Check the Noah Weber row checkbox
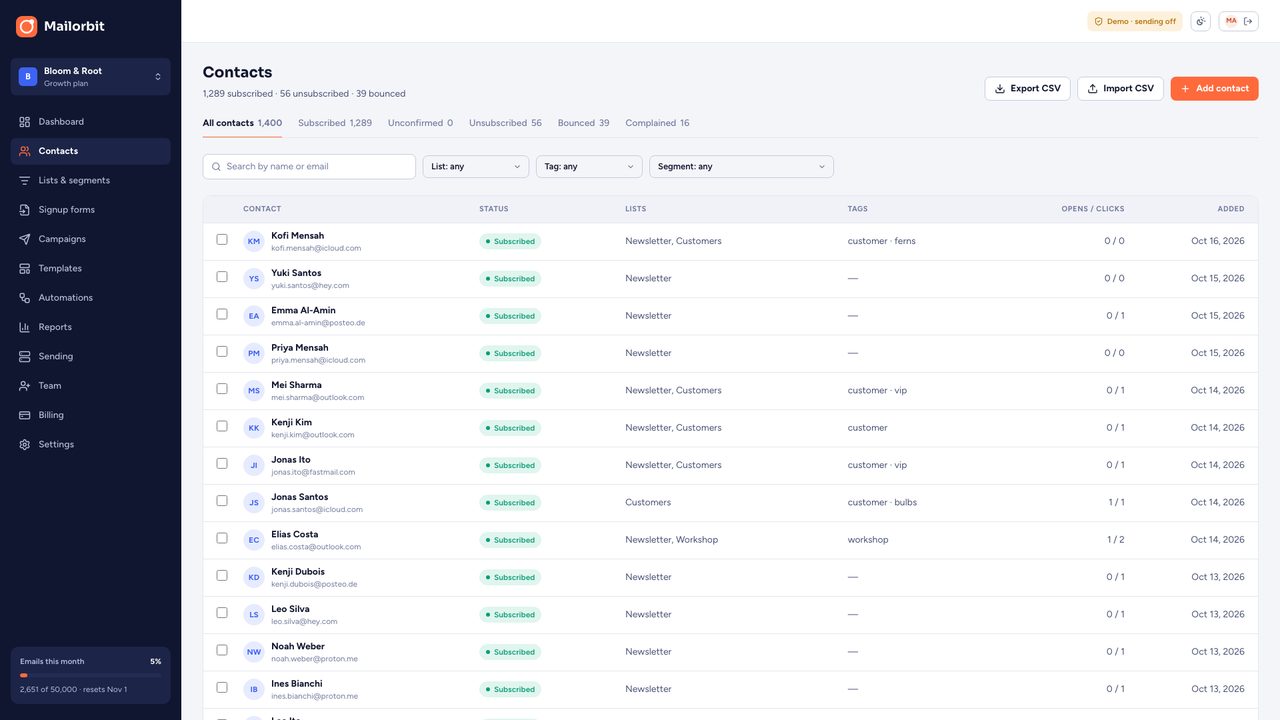 point(222,650)
